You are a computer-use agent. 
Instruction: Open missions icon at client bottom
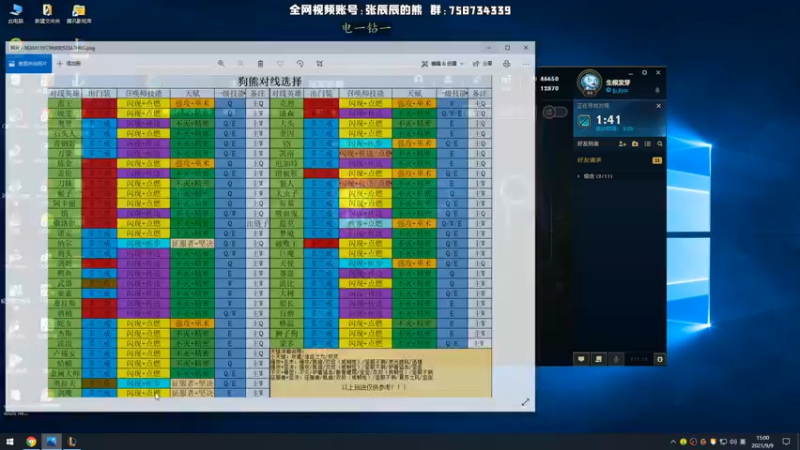click(598, 359)
